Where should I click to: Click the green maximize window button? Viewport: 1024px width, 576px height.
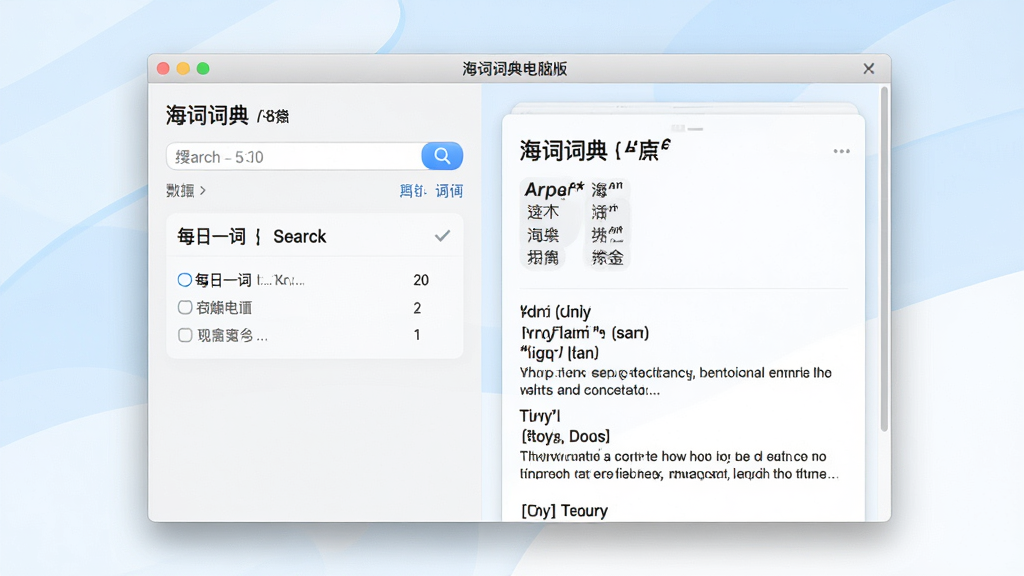[x=203, y=69]
